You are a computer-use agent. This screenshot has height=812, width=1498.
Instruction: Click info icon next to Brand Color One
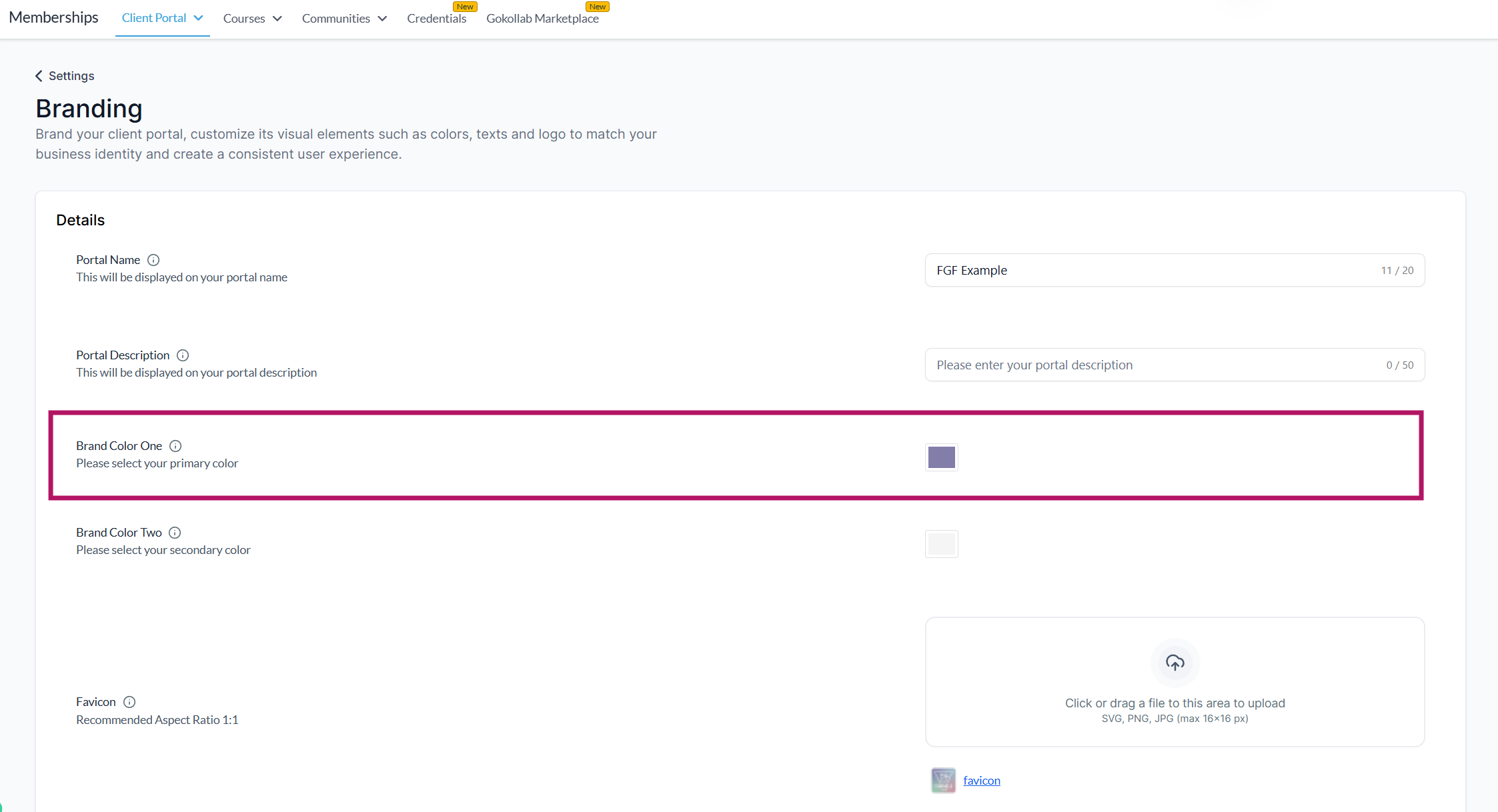point(175,446)
